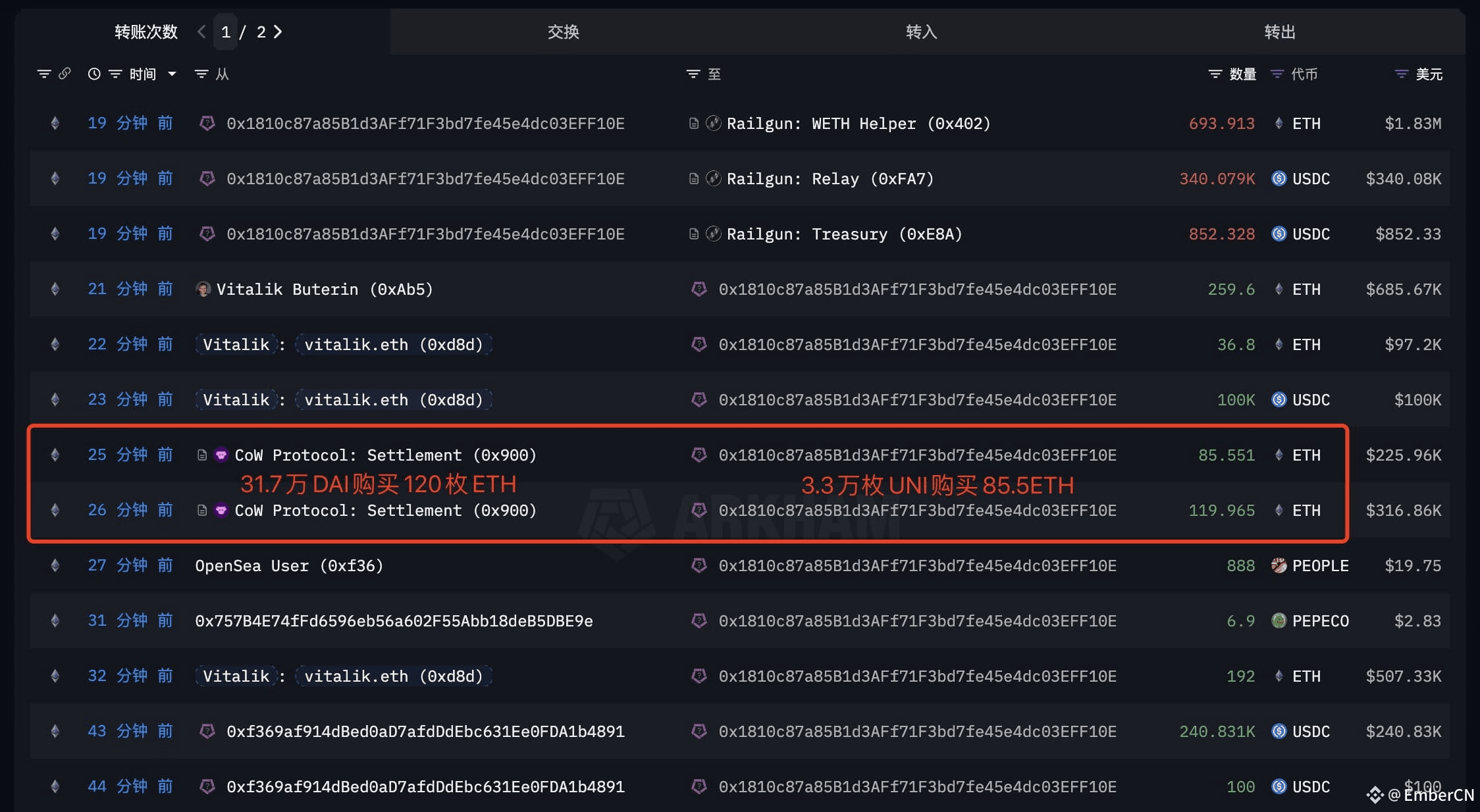1480x812 pixels.
Task: Select PEOPLE token icon
Action: 1279,566
